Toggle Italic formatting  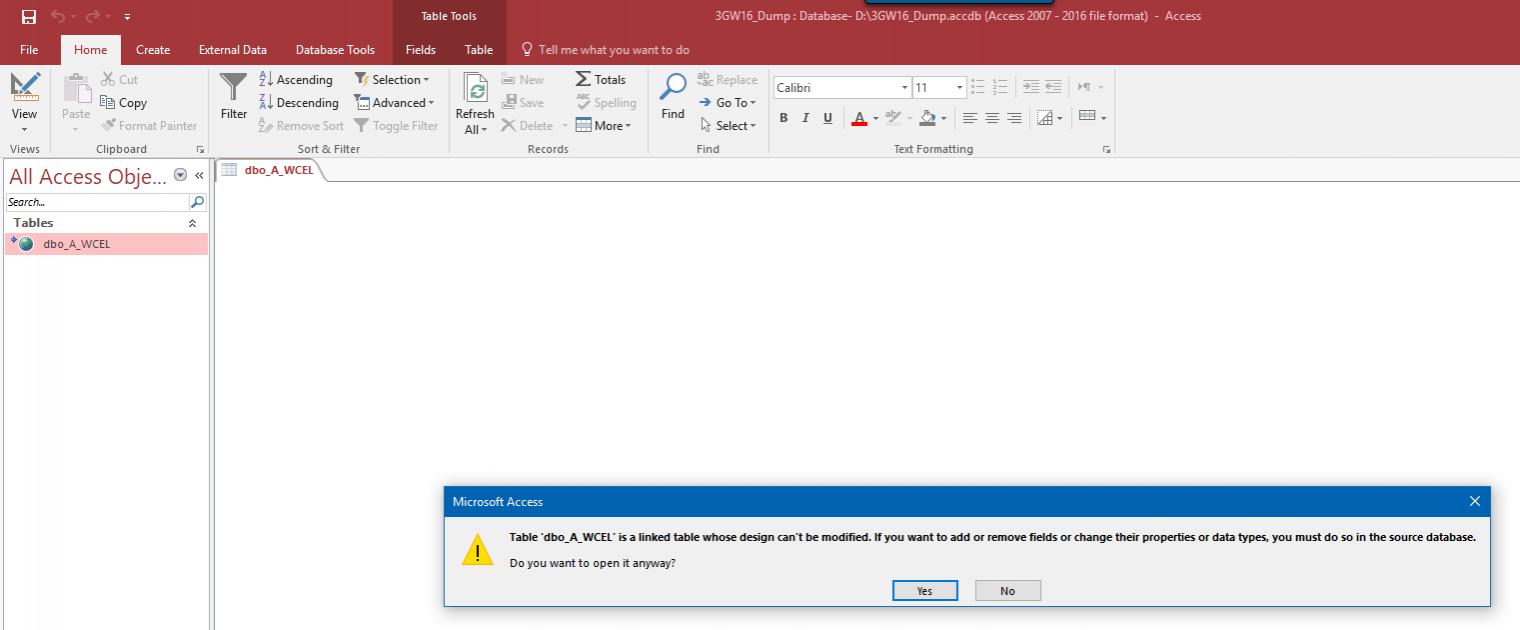point(805,118)
